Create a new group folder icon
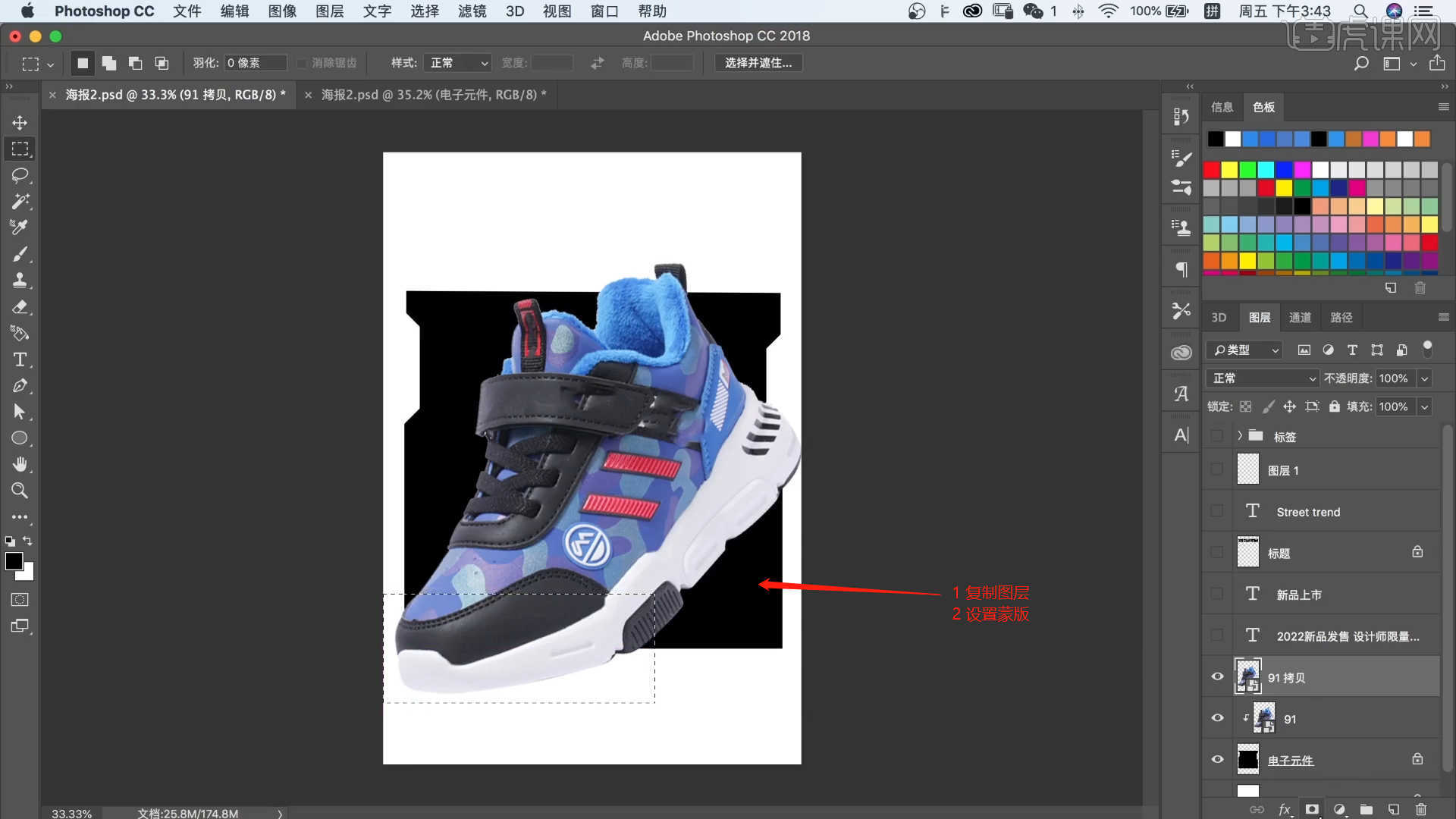The width and height of the screenshot is (1456, 819). (x=1367, y=809)
